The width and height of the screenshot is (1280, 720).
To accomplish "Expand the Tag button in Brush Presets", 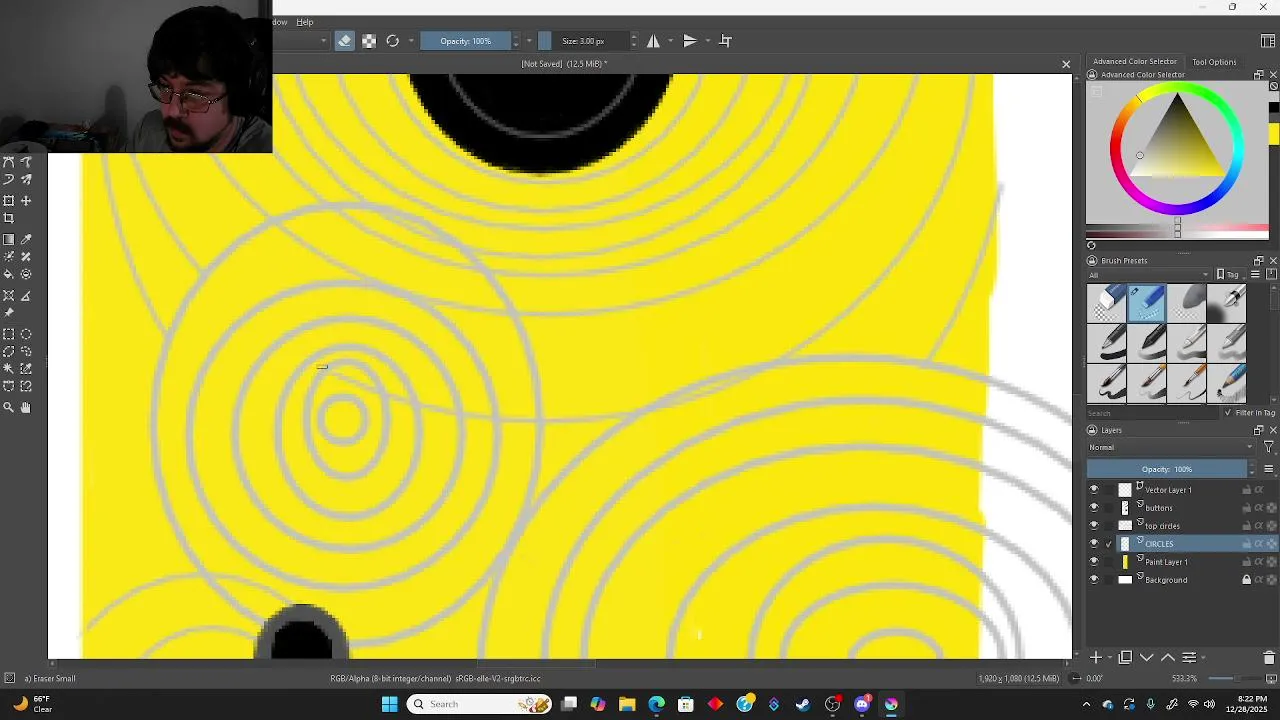I will [x=1228, y=275].
